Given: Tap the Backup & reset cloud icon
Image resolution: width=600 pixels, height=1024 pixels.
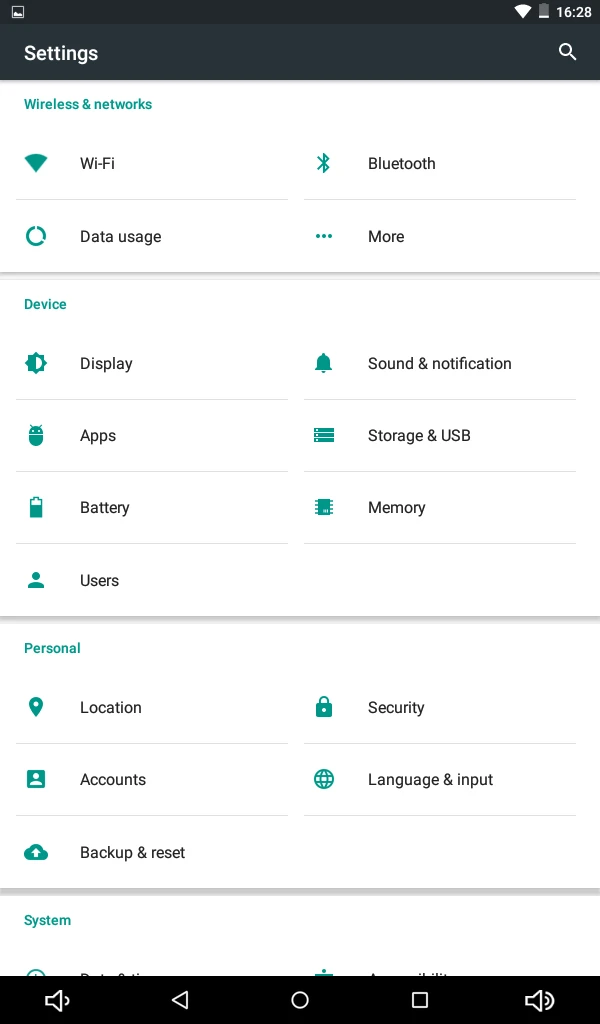Looking at the screenshot, I should 36,852.
